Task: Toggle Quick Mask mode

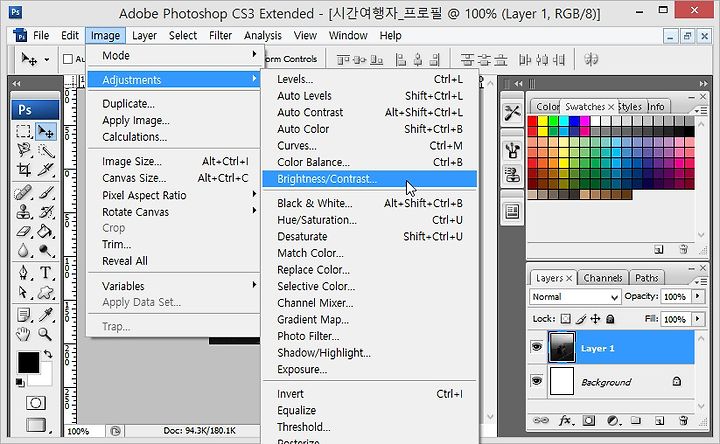Action: (x=35, y=403)
